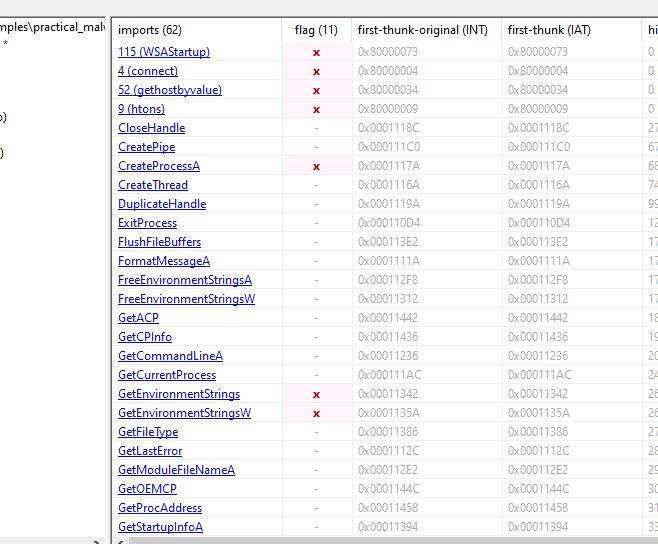Viewport: 658px width, 544px height.
Task: Sort by the flag (11) column header
Action: pyautogui.click(x=316, y=30)
